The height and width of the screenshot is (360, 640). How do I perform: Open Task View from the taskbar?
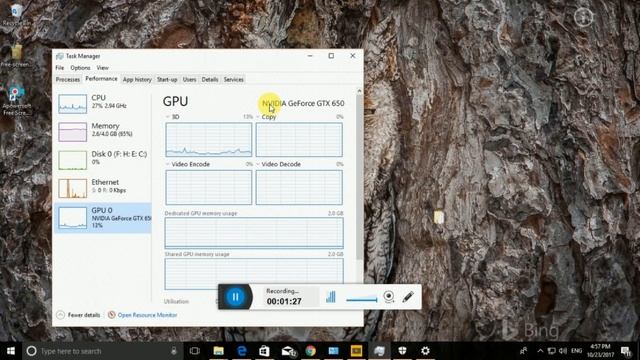tap(195, 351)
